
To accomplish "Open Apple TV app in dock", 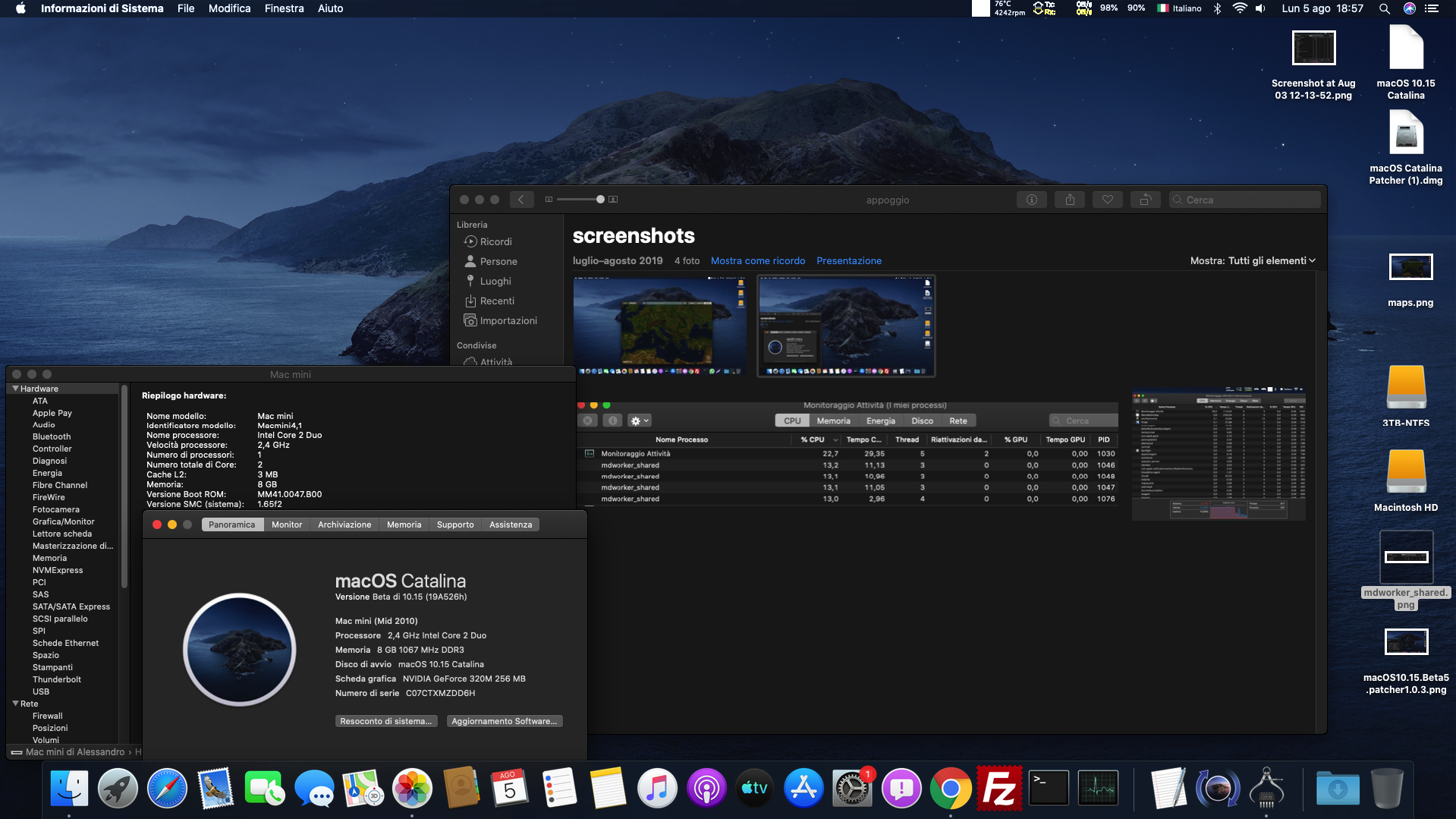I will click(755, 789).
